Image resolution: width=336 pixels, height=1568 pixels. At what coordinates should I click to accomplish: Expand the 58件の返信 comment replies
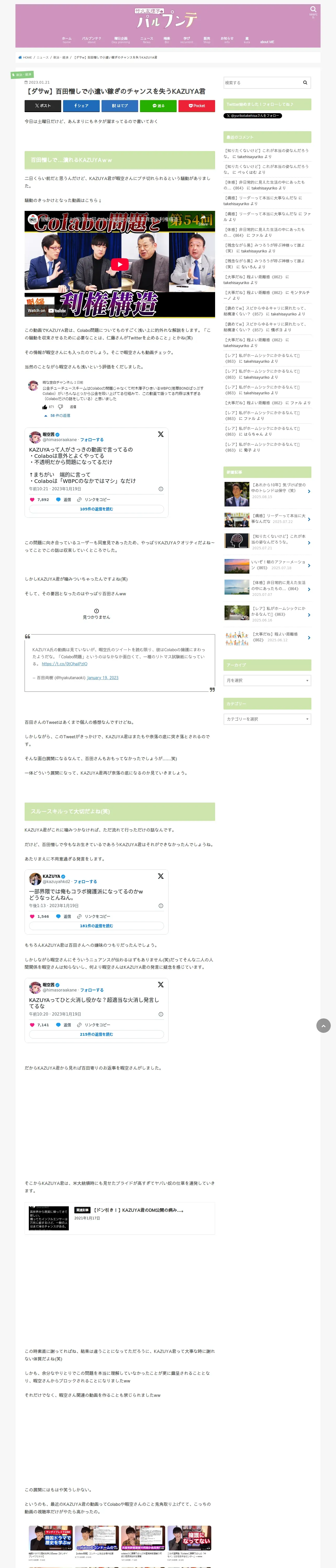pos(57,416)
